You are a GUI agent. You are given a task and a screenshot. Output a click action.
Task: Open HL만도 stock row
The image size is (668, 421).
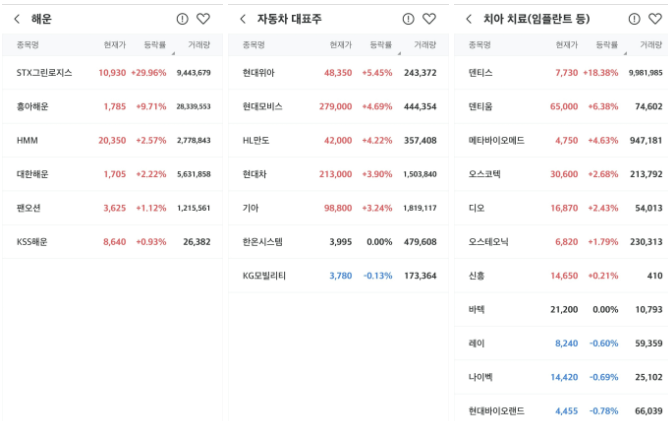point(339,140)
